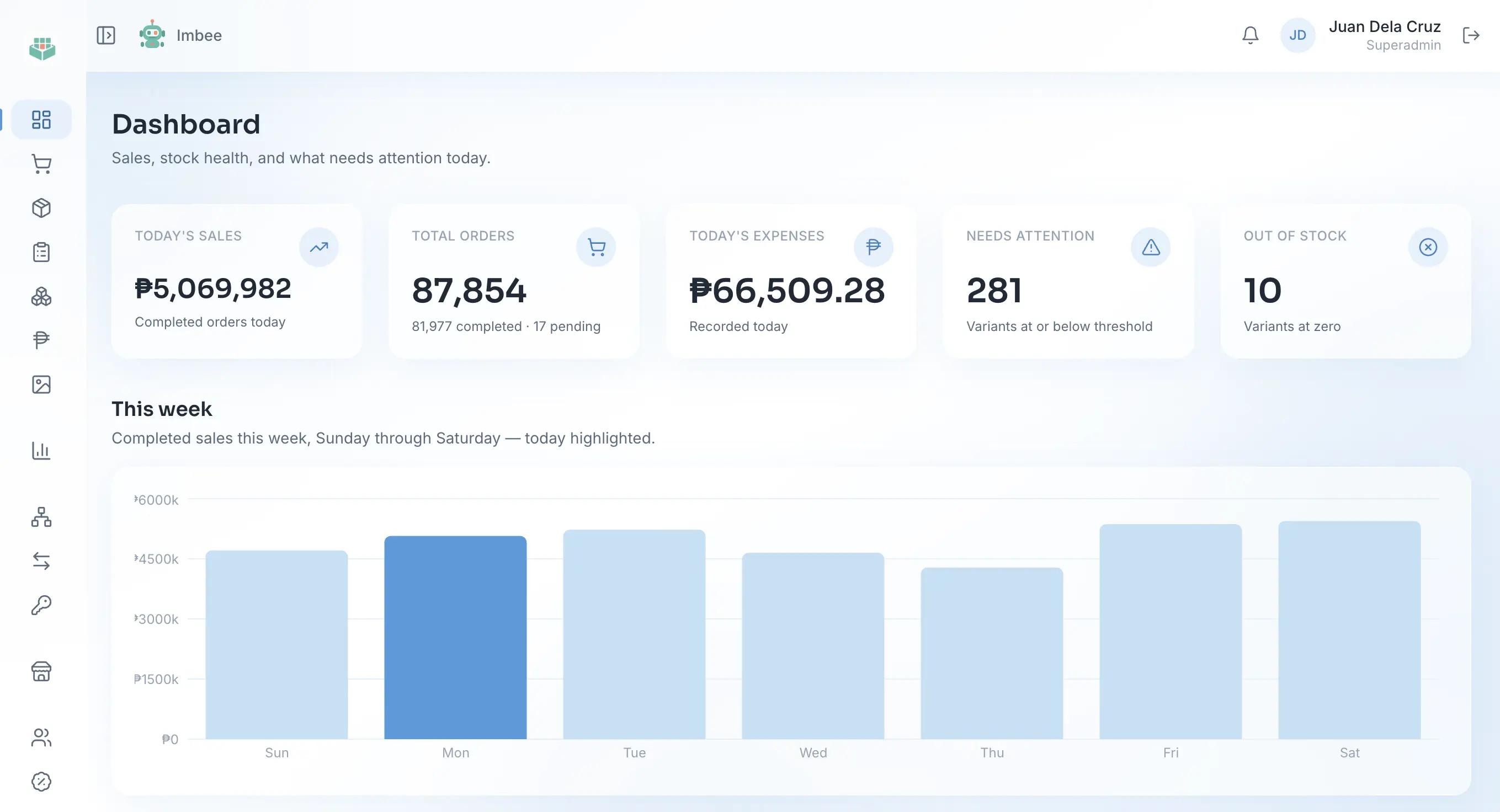Viewport: 1500px width, 812px height.
Task: Click the trending arrow icon in Today's Sales
Action: [318, 247]
